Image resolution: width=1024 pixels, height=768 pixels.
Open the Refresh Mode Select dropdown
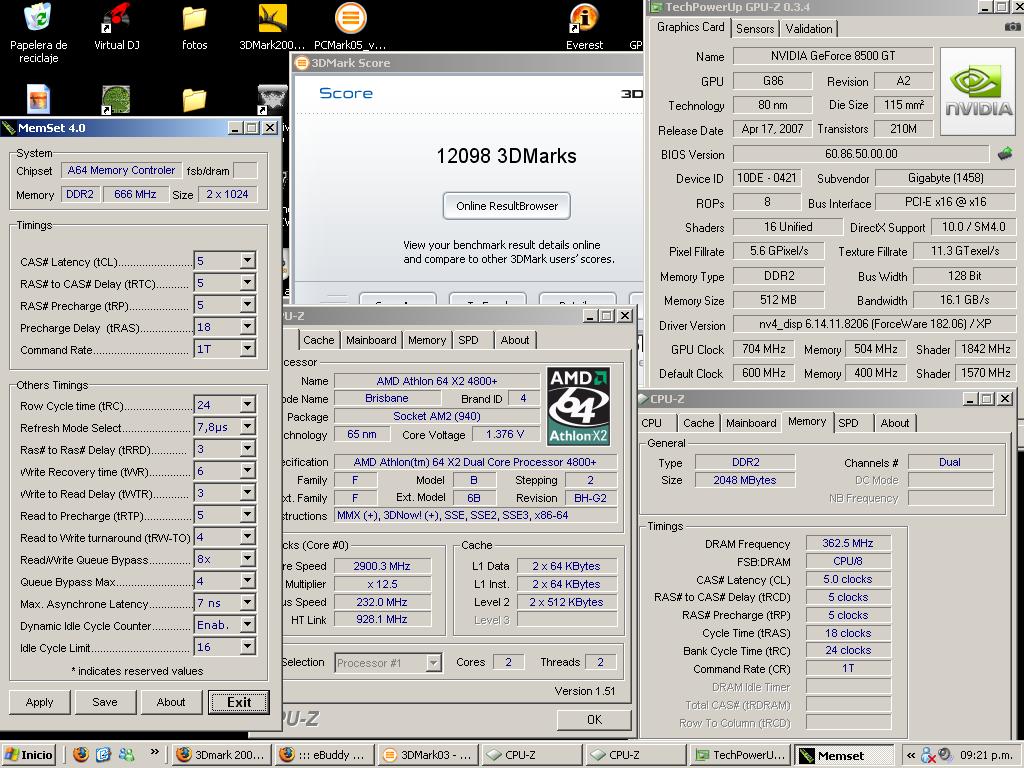(248, 426)
